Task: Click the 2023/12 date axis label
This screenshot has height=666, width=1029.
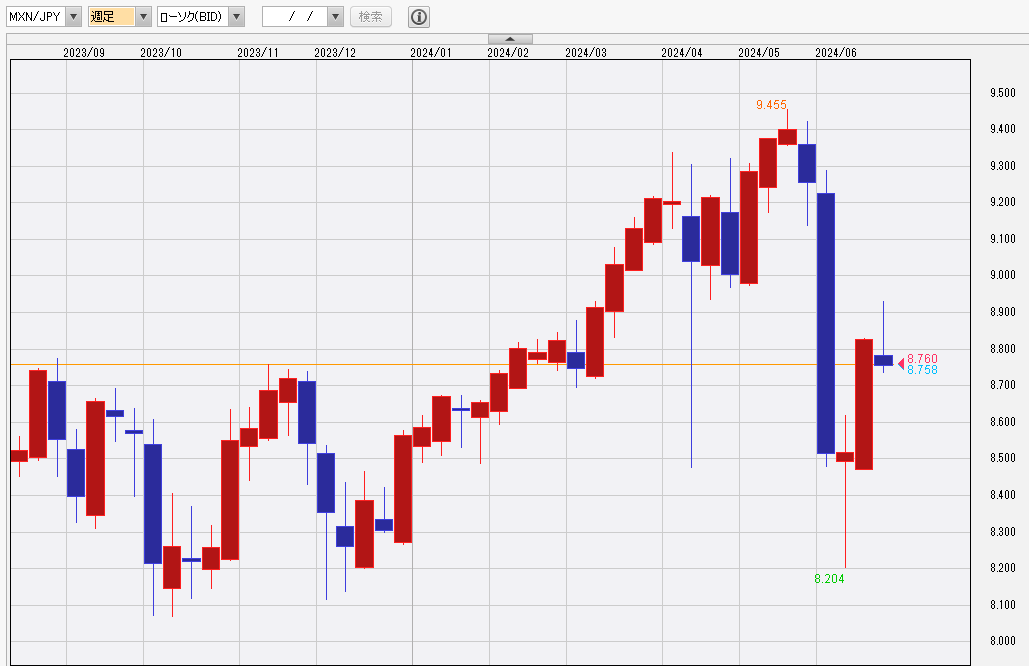Action: (335, 52)
